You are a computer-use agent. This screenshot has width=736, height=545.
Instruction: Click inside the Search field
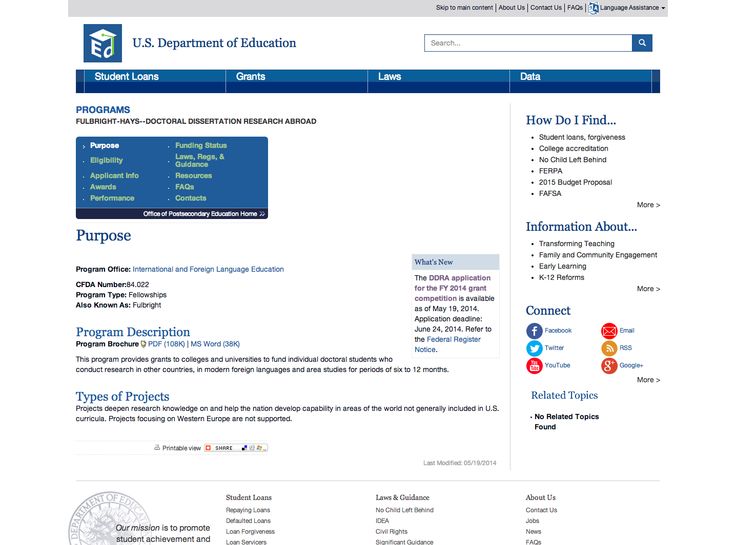(x=528, y=43)
